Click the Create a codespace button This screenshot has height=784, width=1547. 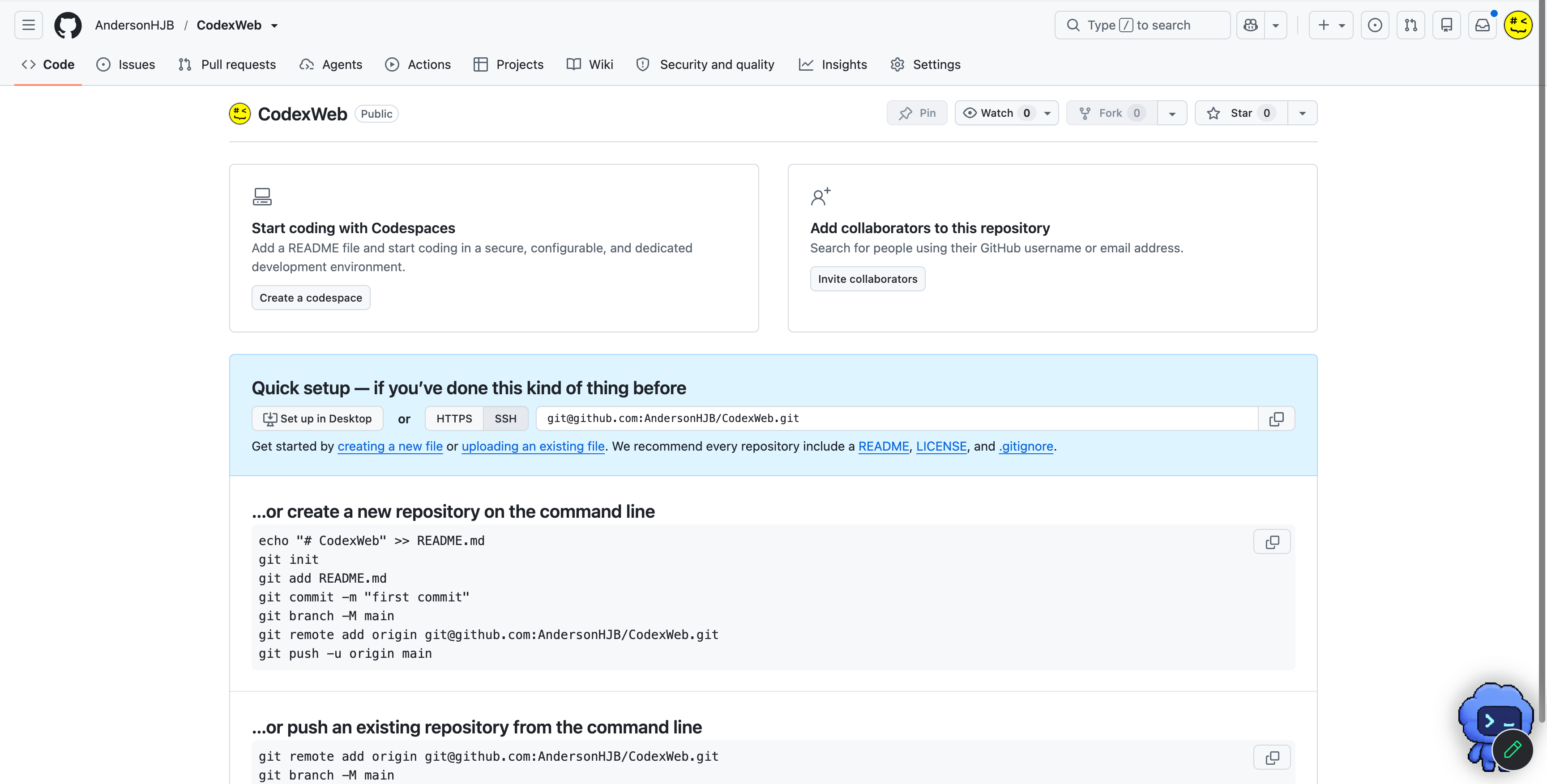tap(311, 298)
